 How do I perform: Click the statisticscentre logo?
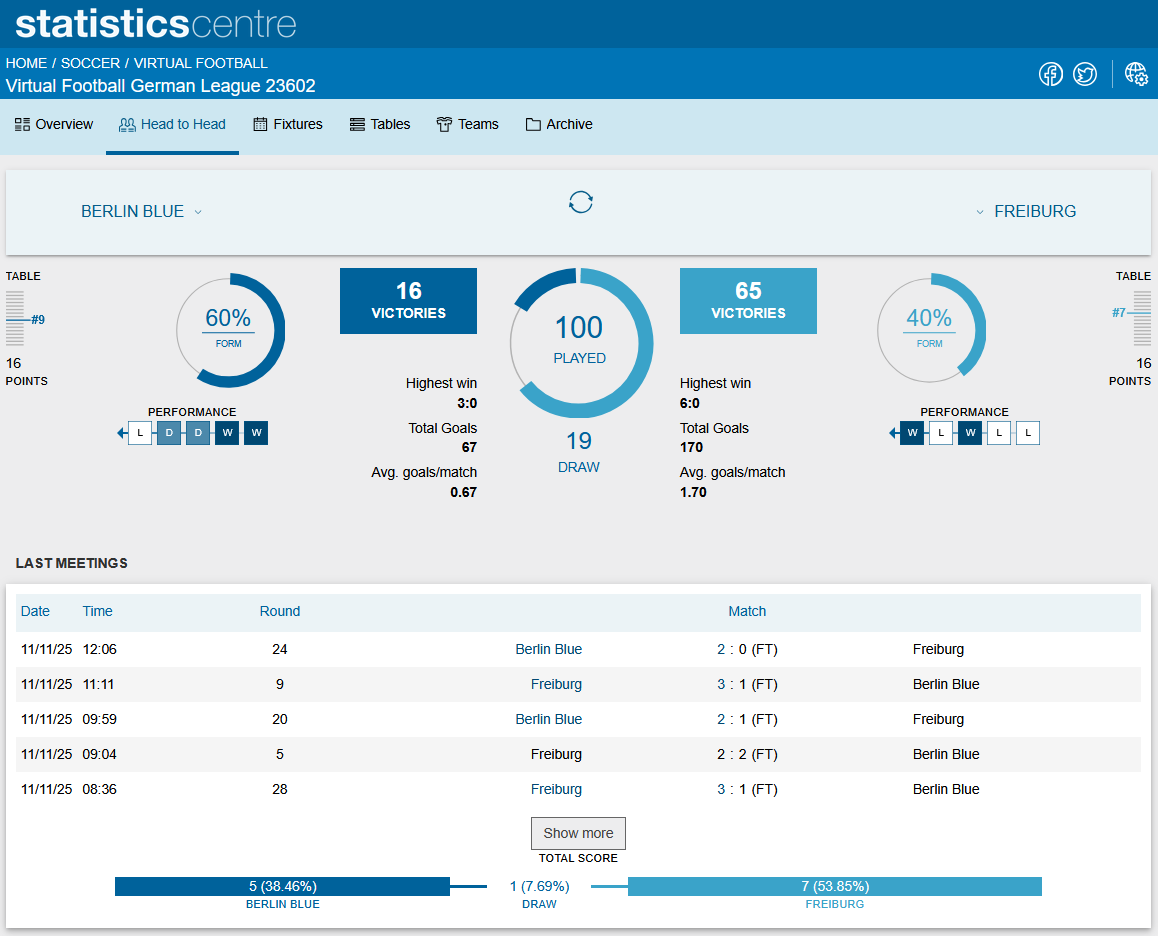click(x=155, y=24)
